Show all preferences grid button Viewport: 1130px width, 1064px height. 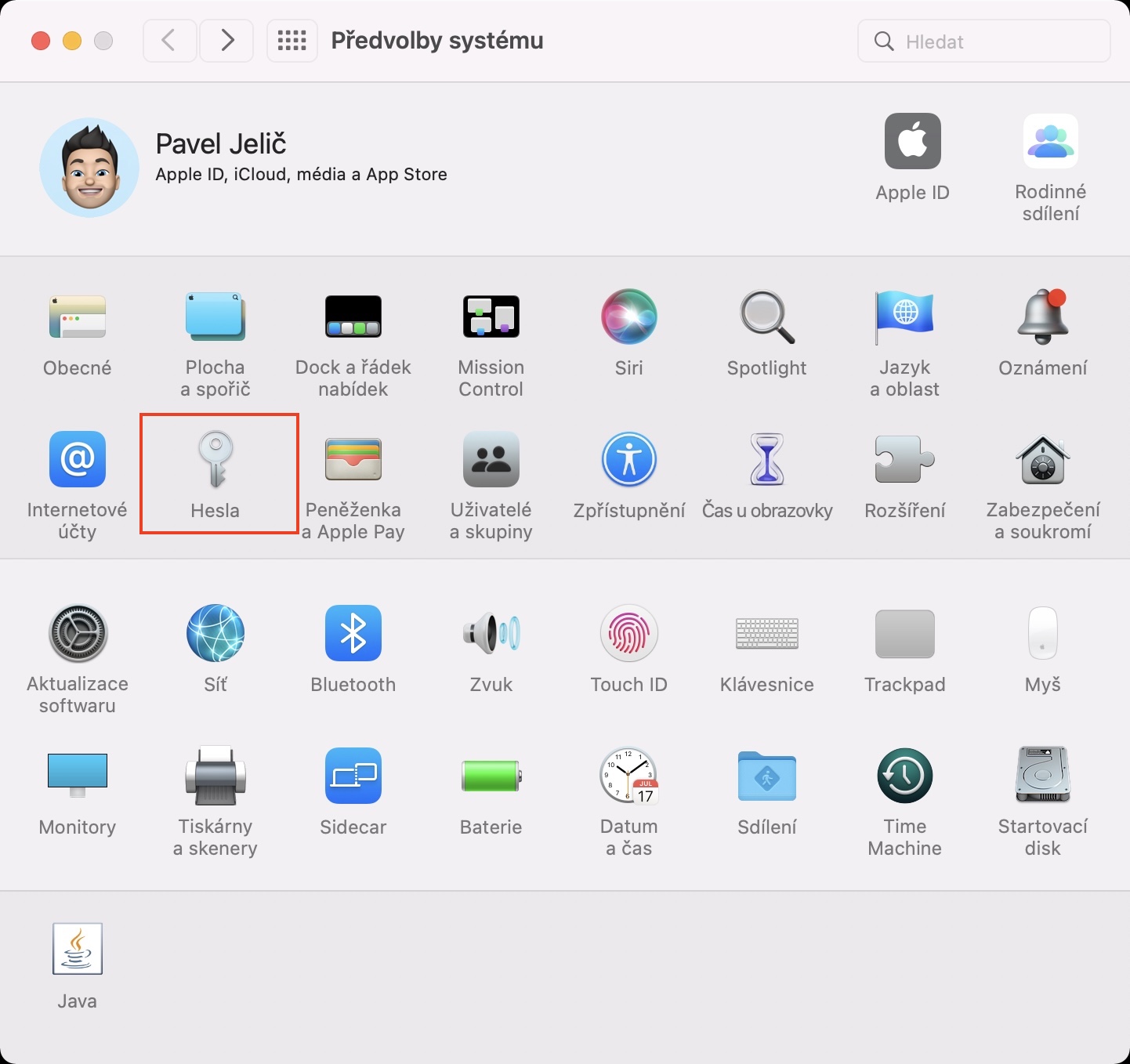coord(292,40)
